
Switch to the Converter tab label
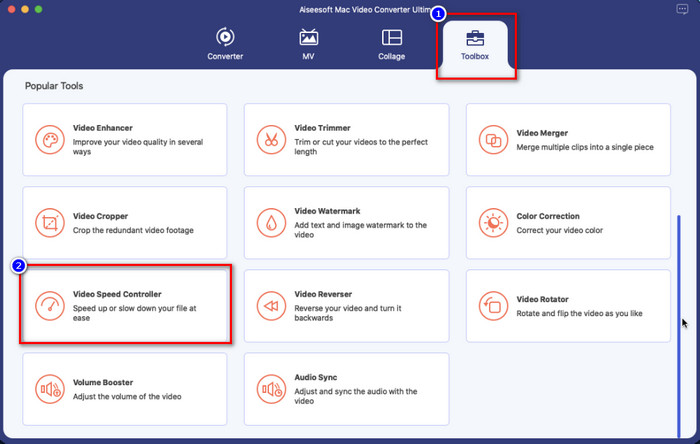point(225,56)
